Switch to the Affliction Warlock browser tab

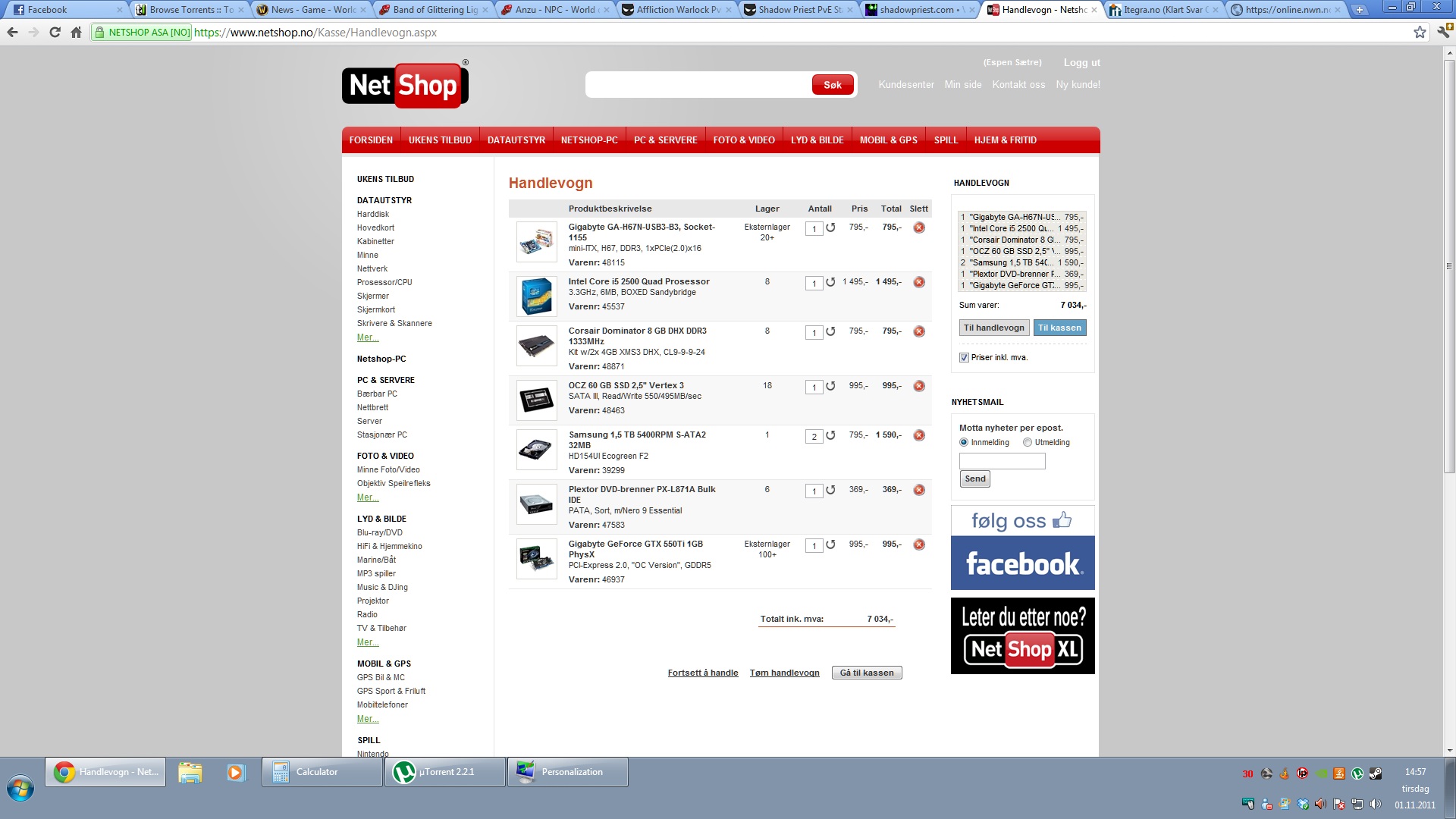pyautogui.click(x=677, y=10)
